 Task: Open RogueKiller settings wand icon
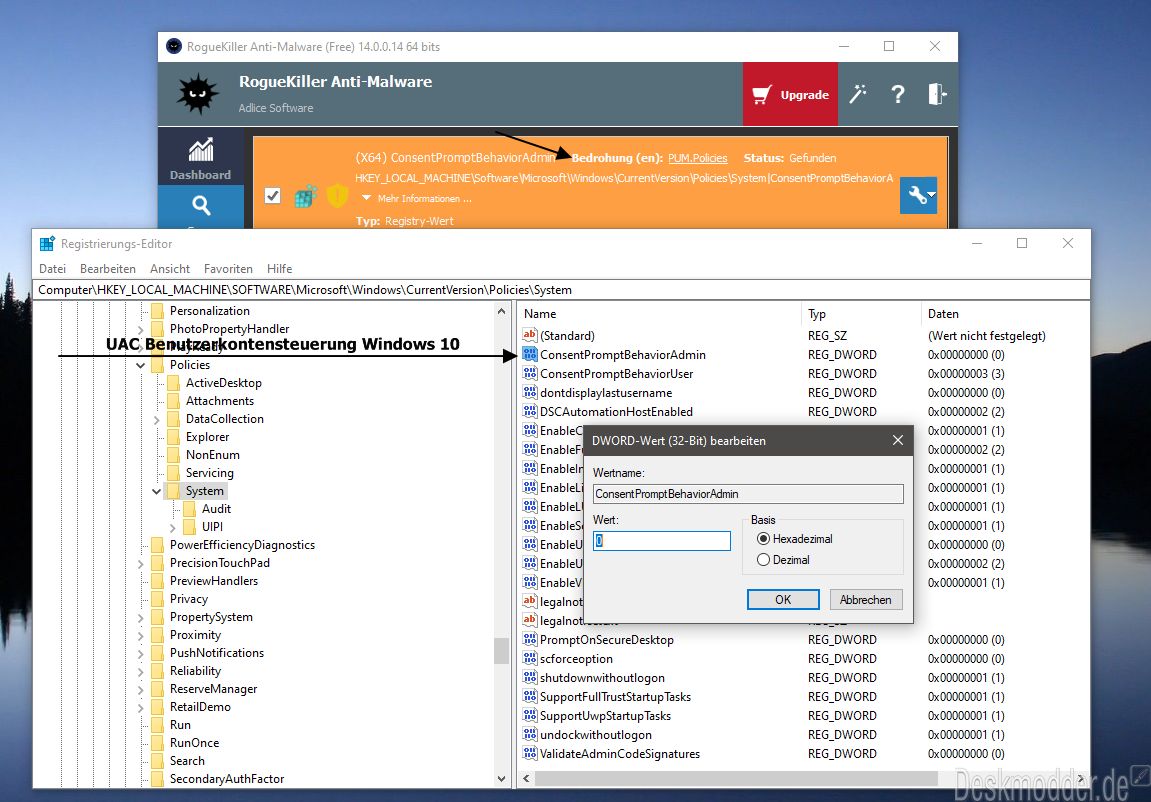click(857, 94)
